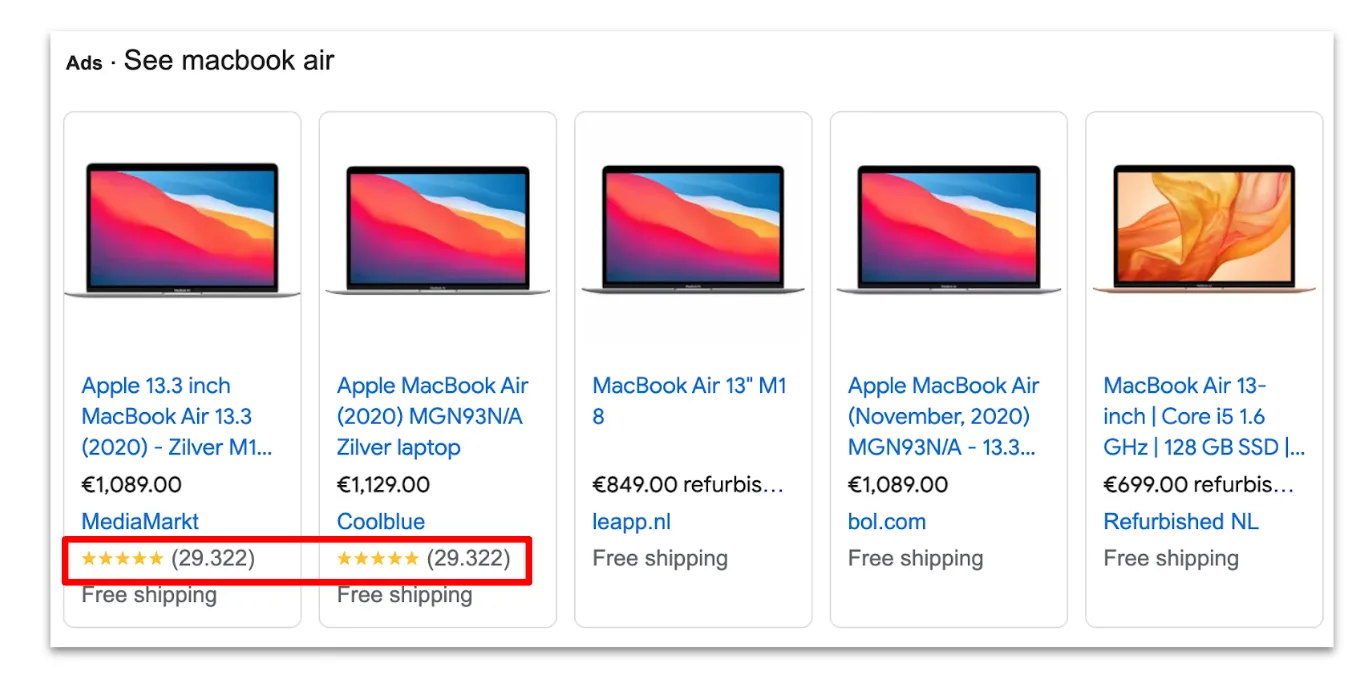Click the MediaMarkt star rating icons
Image resolution: width=1358 pixels, height=686 pixels.
(122, 559)
